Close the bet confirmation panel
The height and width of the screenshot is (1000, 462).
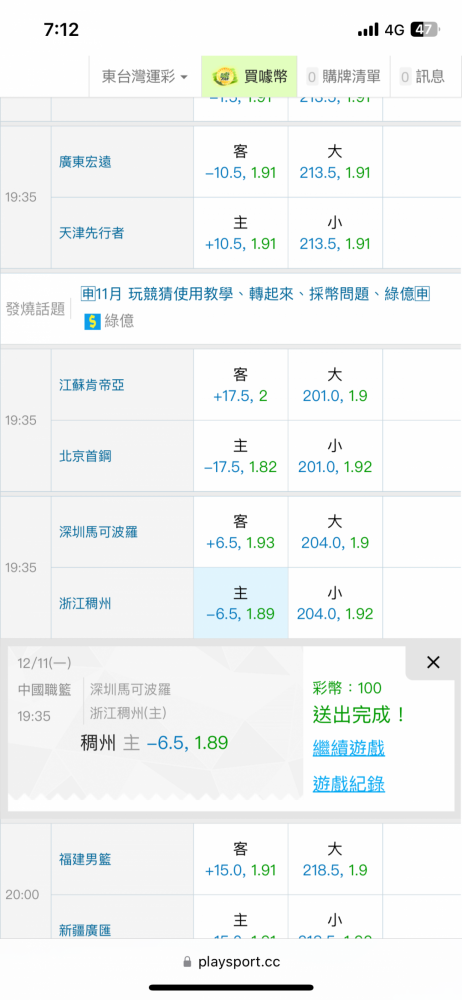tap(433, 663)
